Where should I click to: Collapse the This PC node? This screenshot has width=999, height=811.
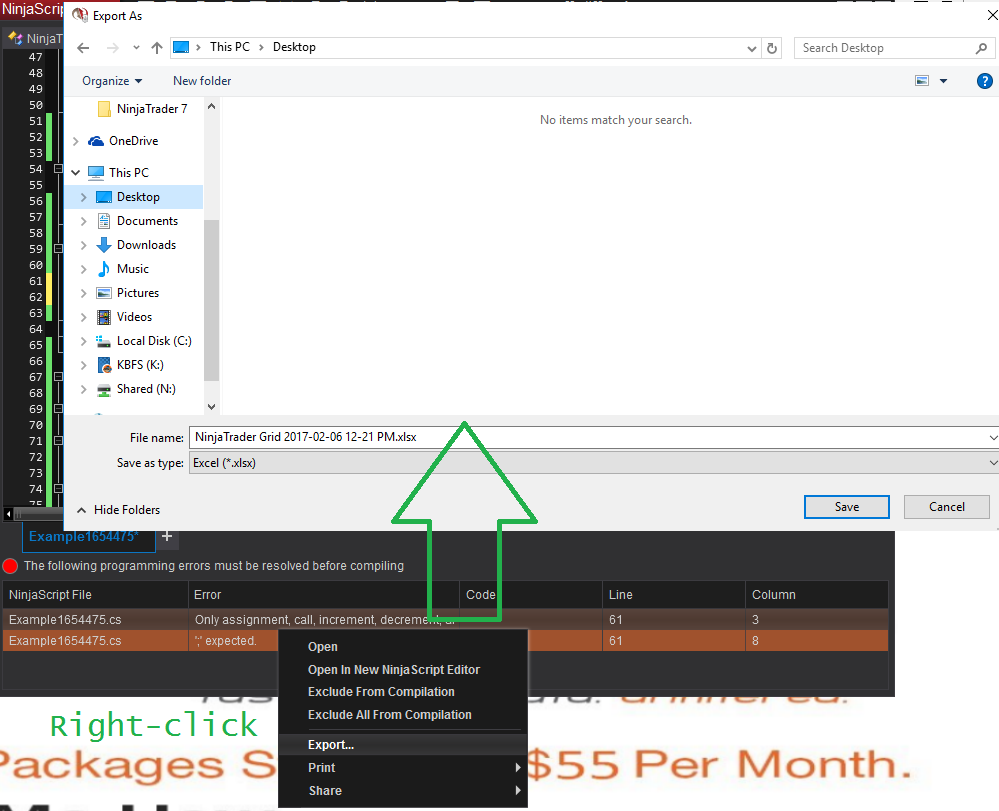[x=76, y=173]
